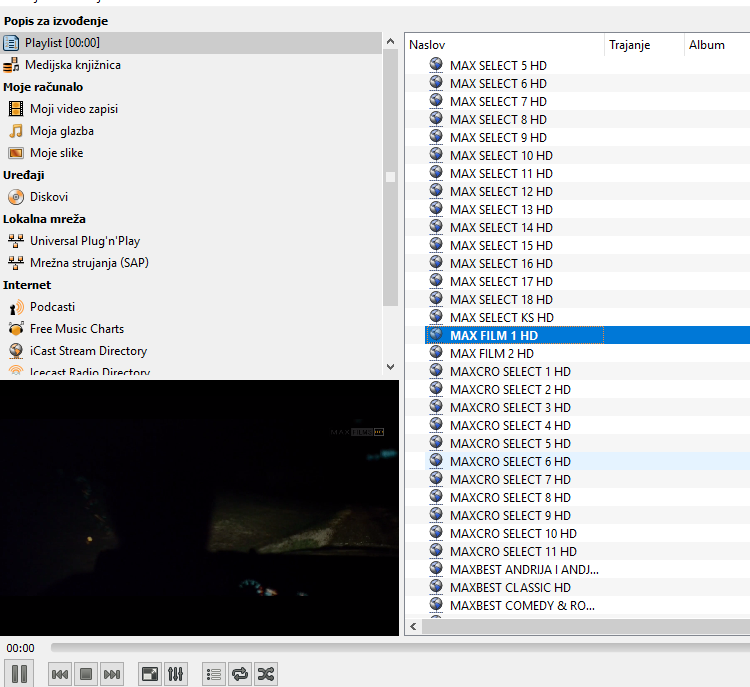Open Universal Plug'n'Play source
The height and width of the screenshot is (687, 750).
84,241
